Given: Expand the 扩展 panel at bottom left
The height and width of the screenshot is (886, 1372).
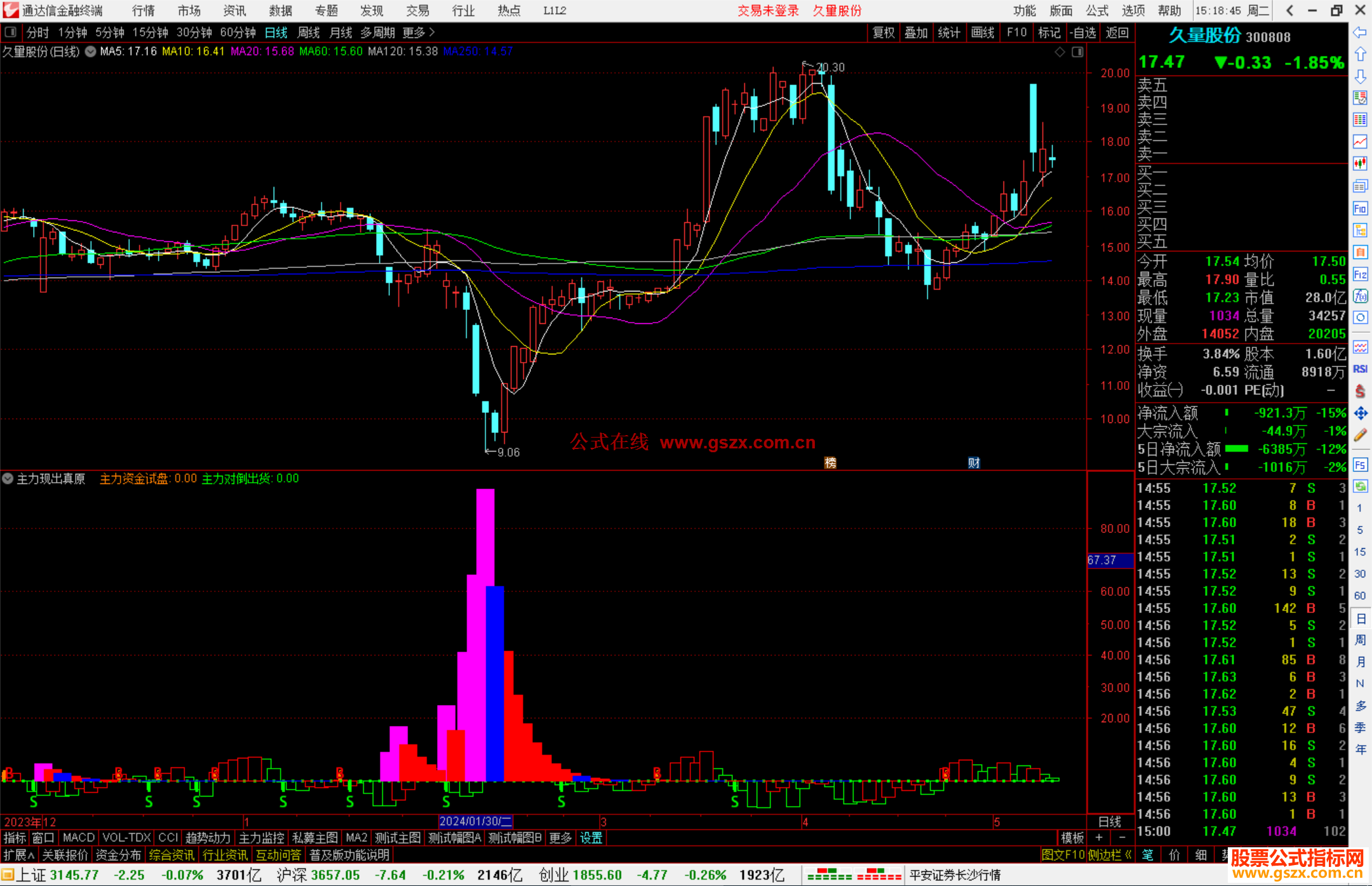Looking at the screenshot, I should (18, 855).
